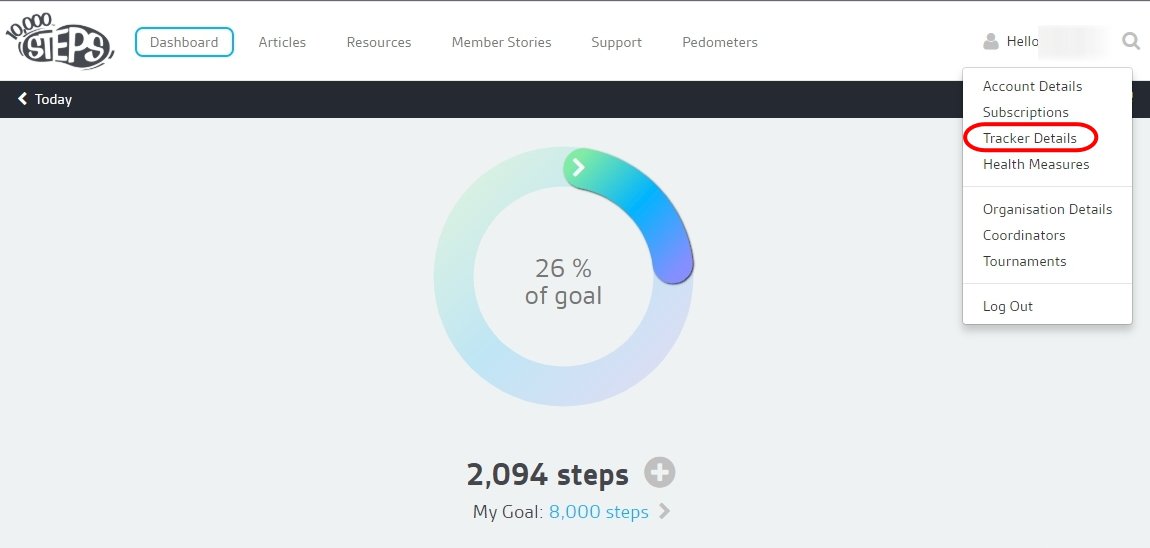Expand goal settings chevron after 8,000 steps
1150x548 pixels.
pos(664,511)
